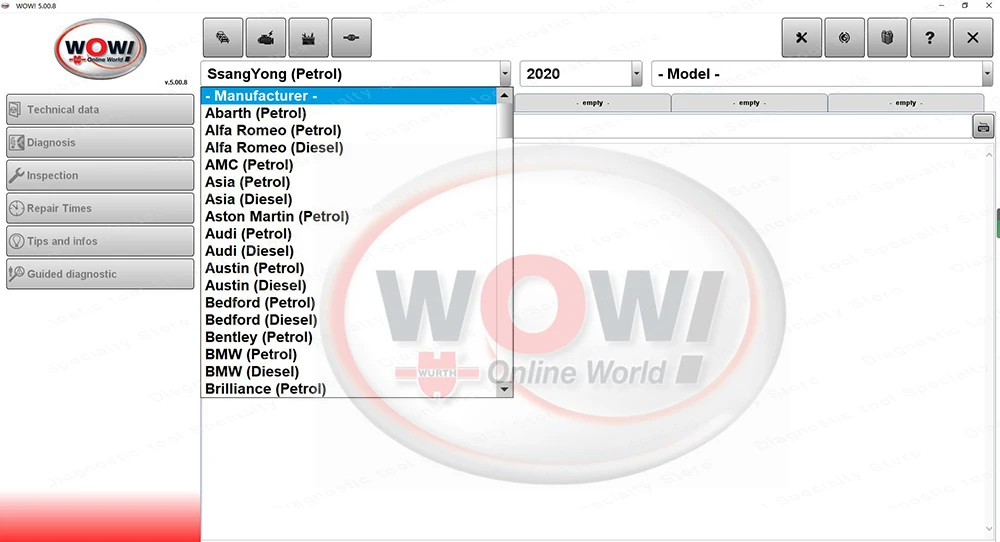
Task: Choose Bedford (Petrol) from the list
Action: pyautogui.click(x=349, y=302)
